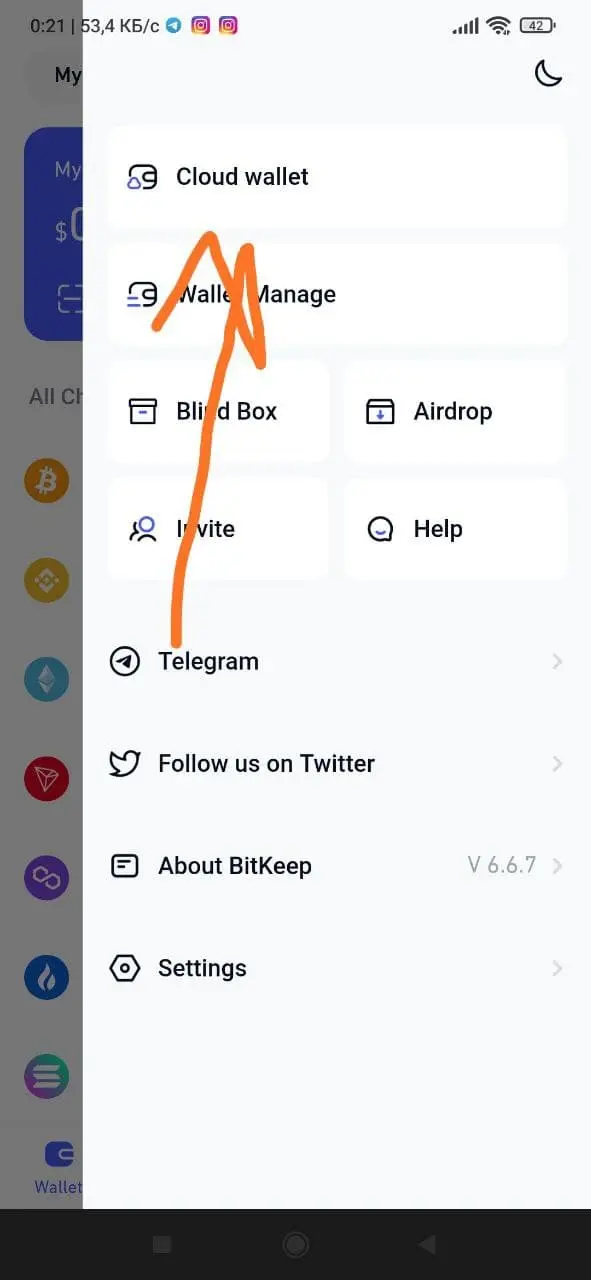This screenshot has width=591, height=1280.
Task: Tap the Bitcoin coin icon behind the drawer
Action: [46, 481]
